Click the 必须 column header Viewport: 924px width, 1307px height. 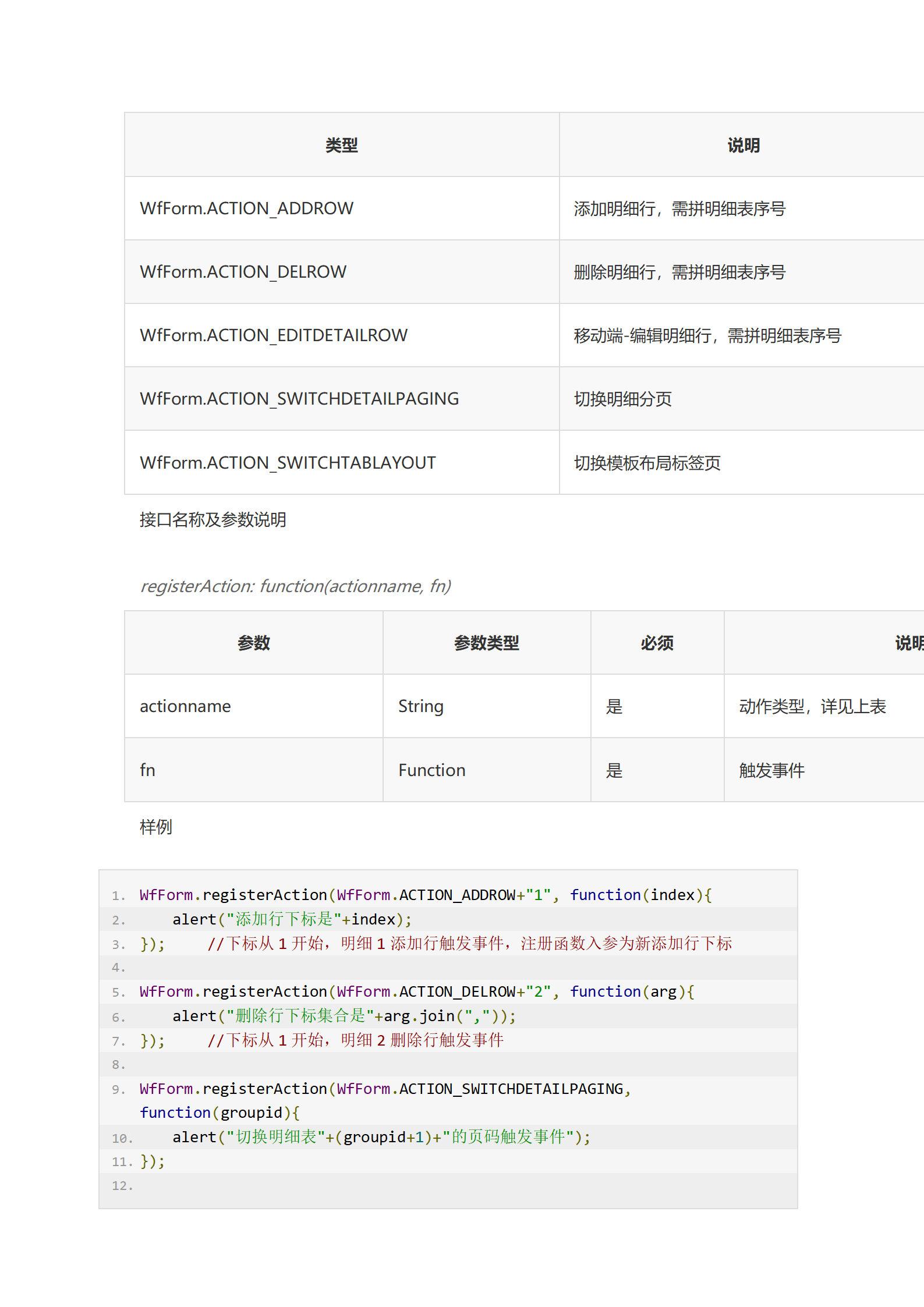[x=657, y=643]
